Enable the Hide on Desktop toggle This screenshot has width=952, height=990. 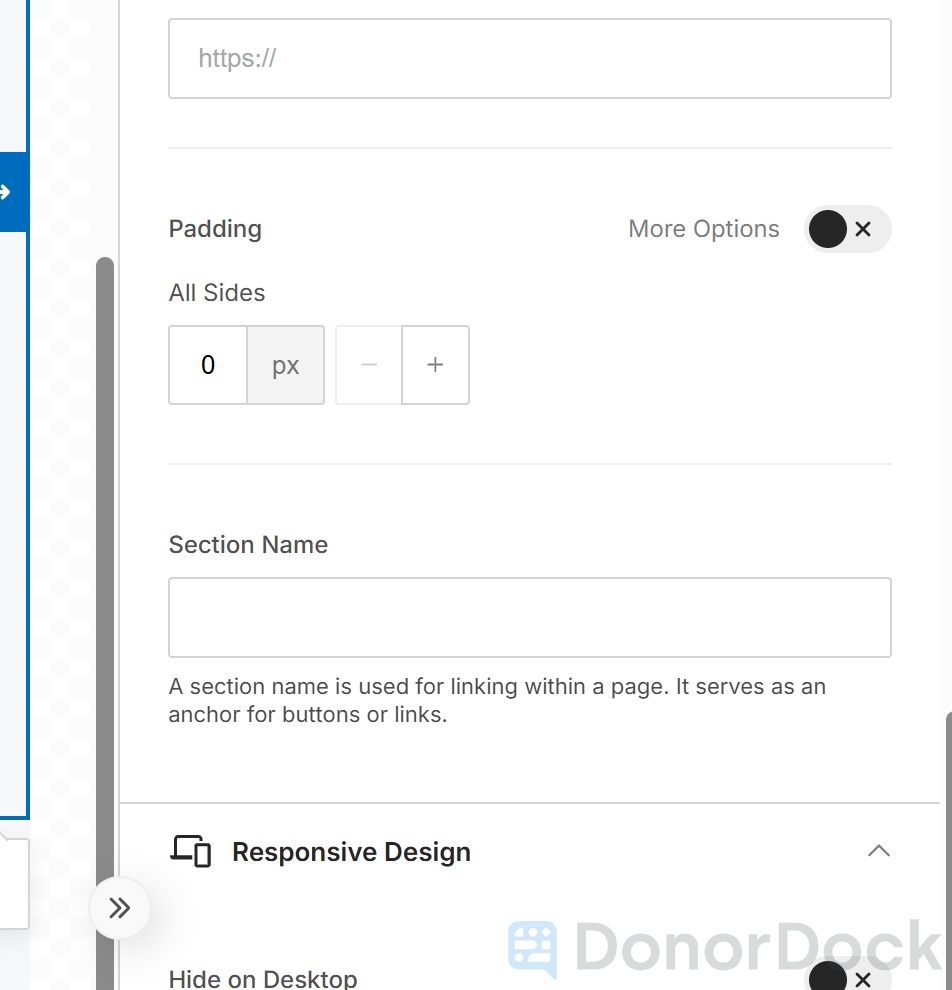click(x=847, y=978)
